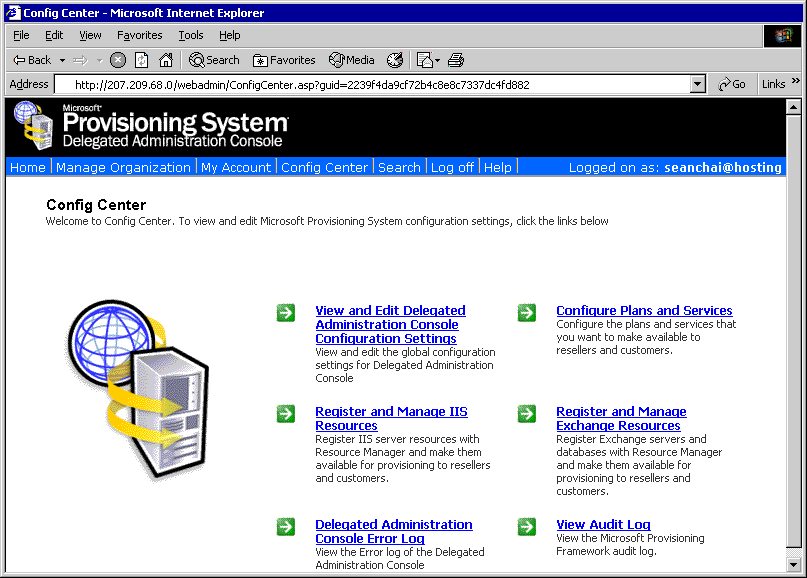Open the View Audit Log link
The width and height of the screenshot is (807, 578).
coord(603,524)
